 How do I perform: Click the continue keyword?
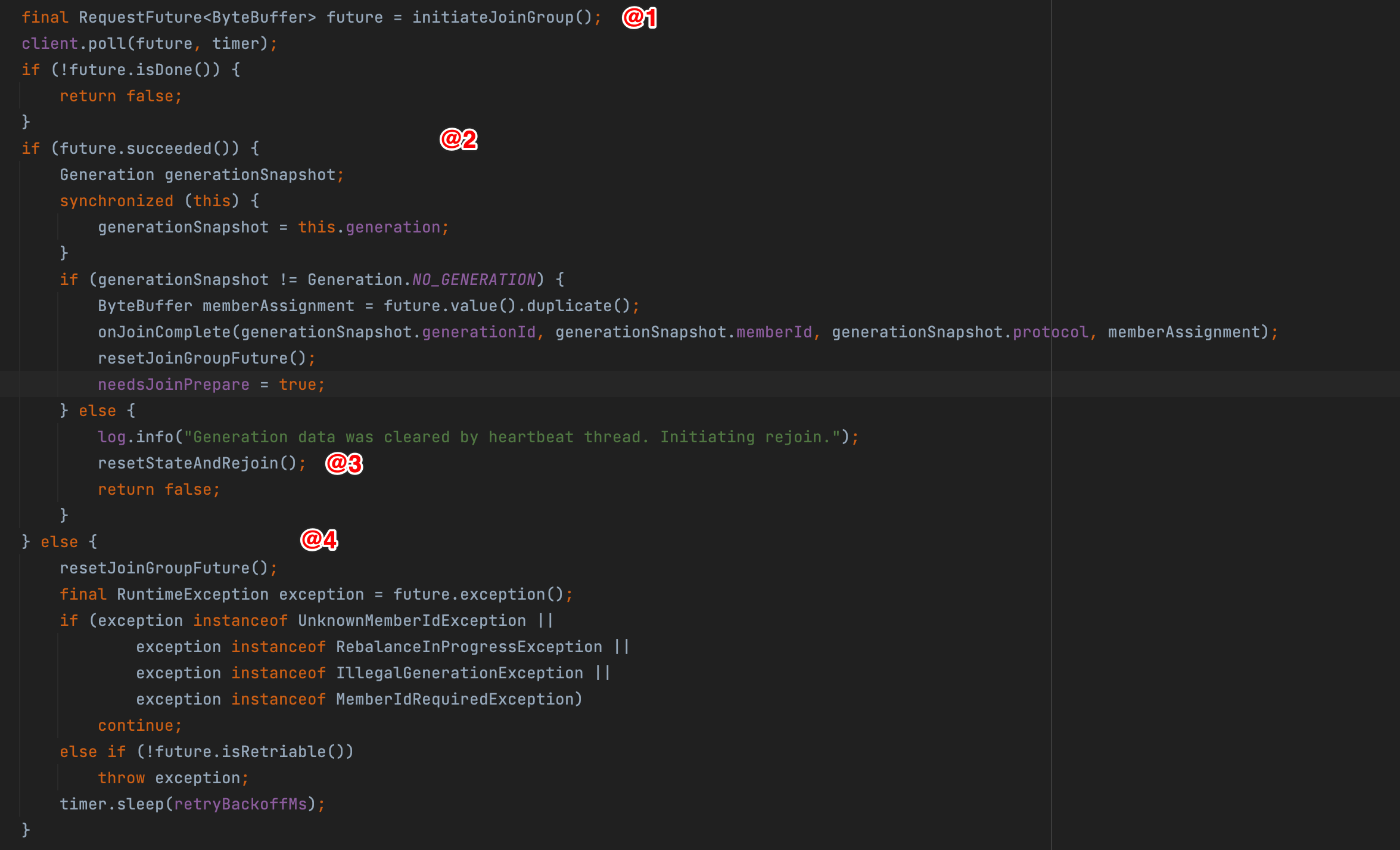[x=135, y=725]
